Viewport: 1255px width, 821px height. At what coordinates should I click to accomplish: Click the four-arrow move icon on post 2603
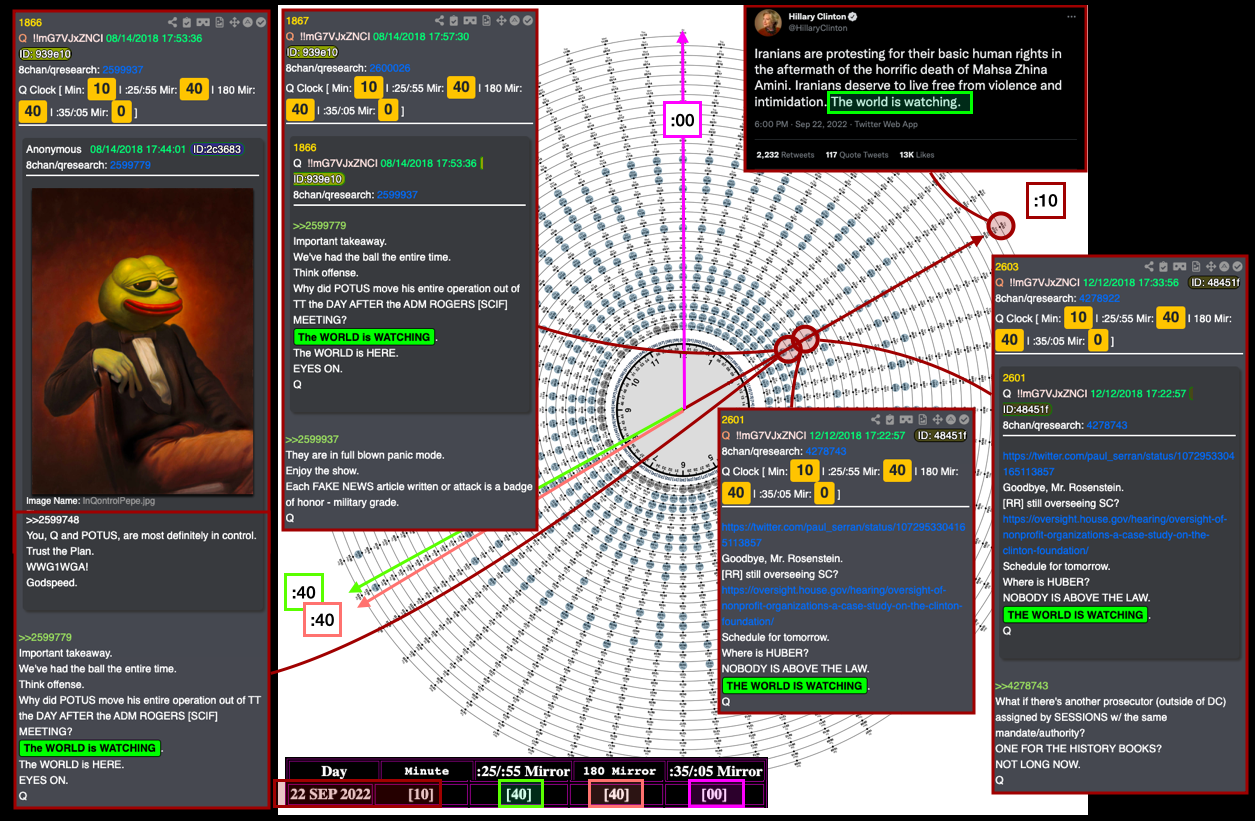click(x=1211, y=267)
